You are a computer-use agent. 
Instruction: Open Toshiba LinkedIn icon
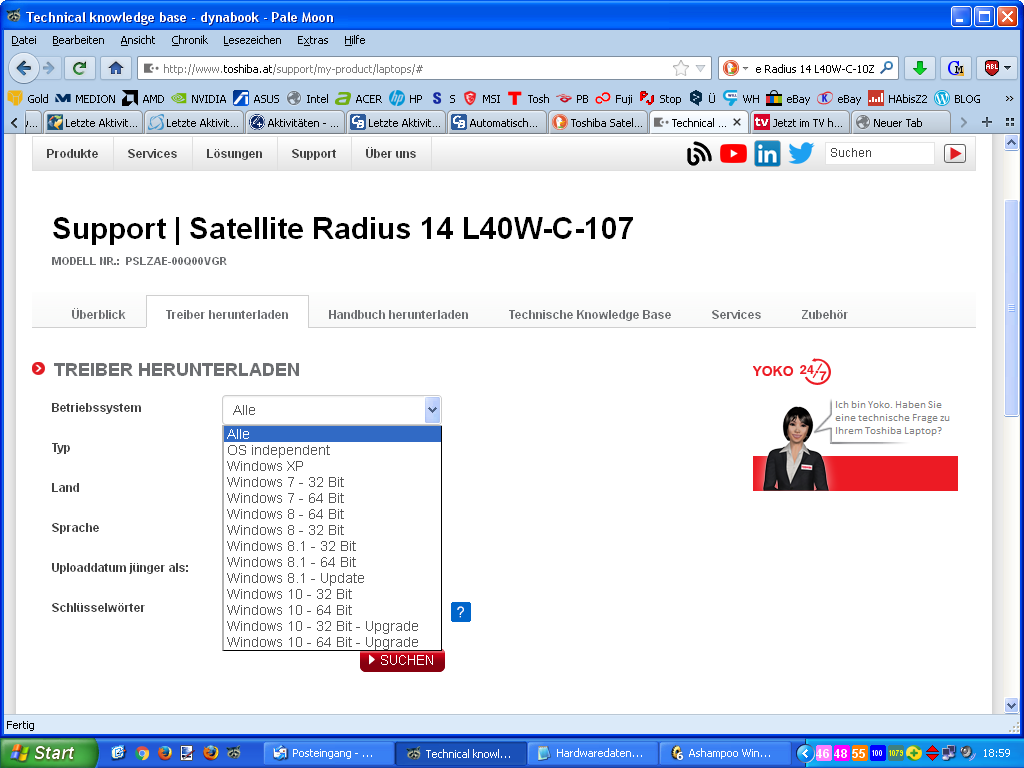(x=767, y=153)
